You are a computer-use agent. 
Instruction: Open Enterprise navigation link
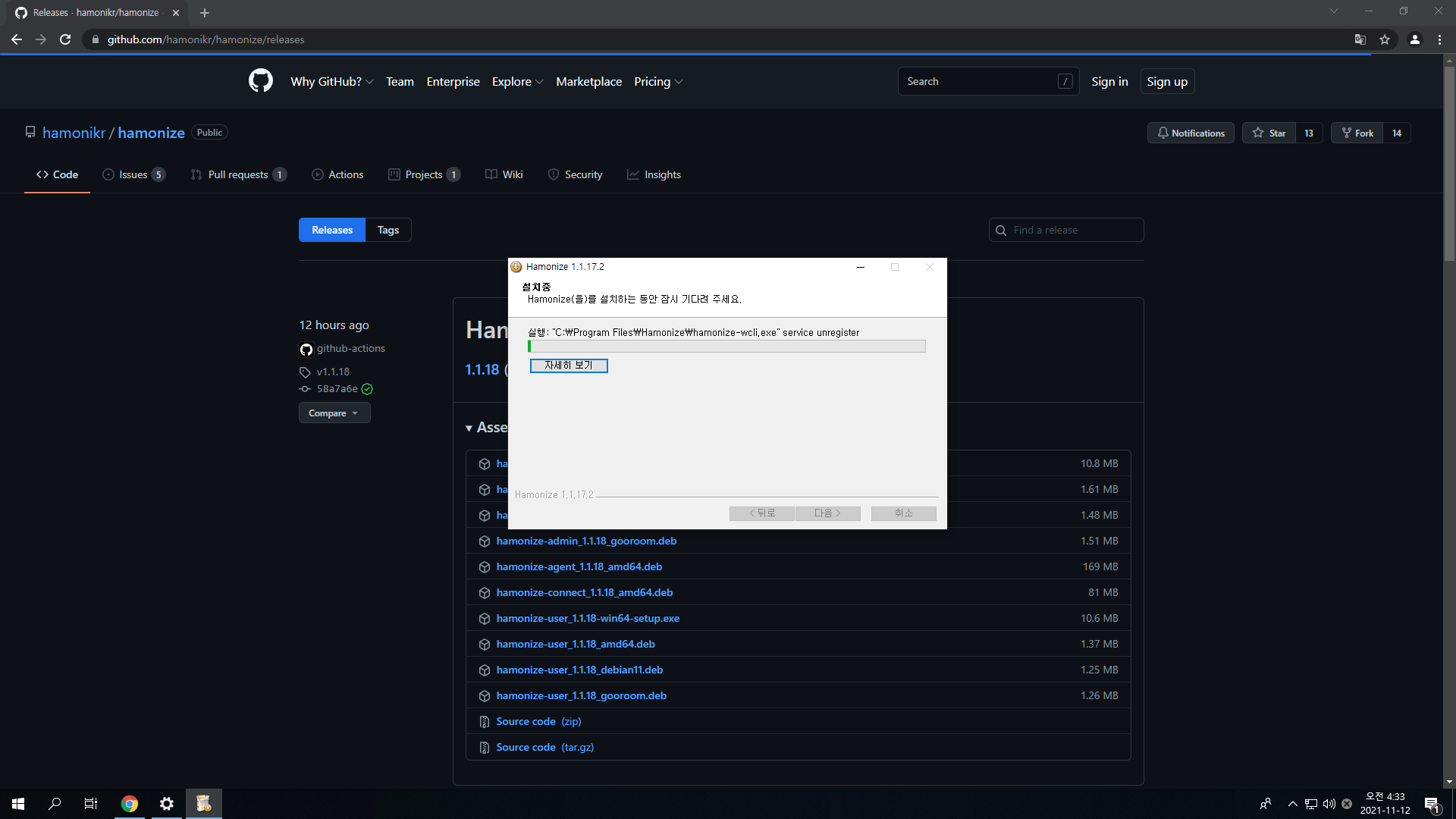[453, 81]
